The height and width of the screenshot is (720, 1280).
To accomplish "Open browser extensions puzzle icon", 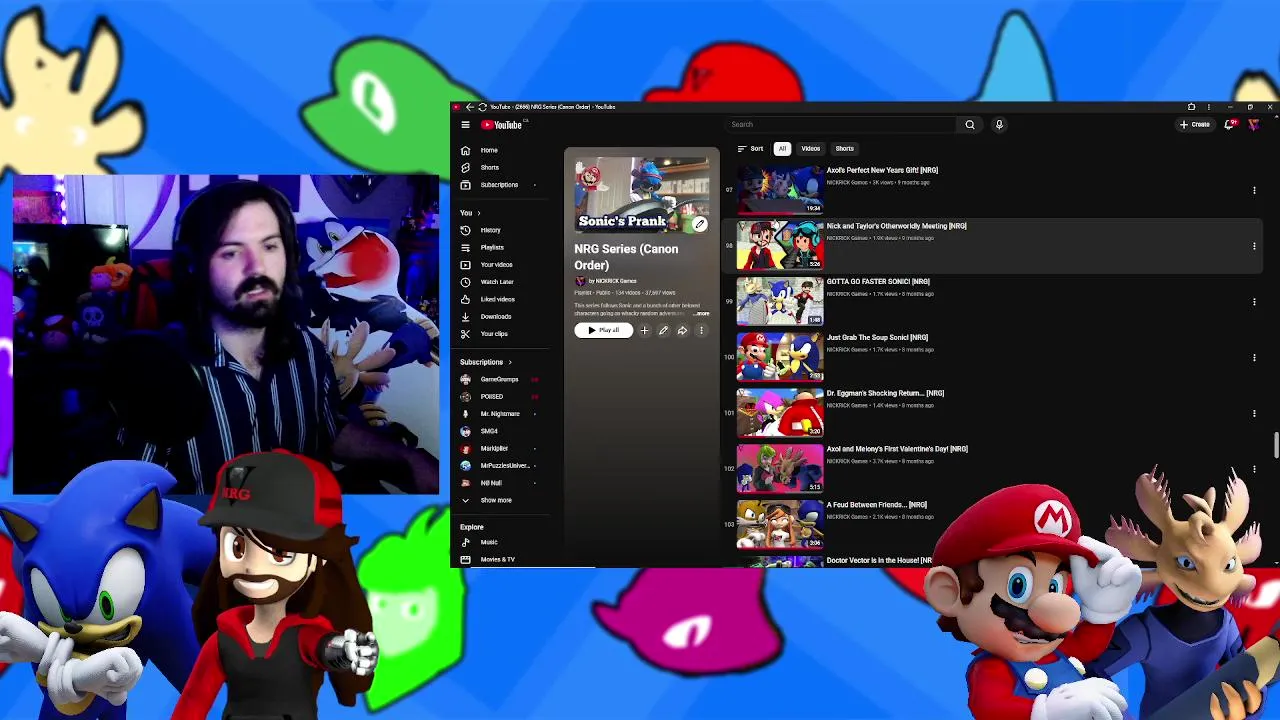I will click(1191, 107).
